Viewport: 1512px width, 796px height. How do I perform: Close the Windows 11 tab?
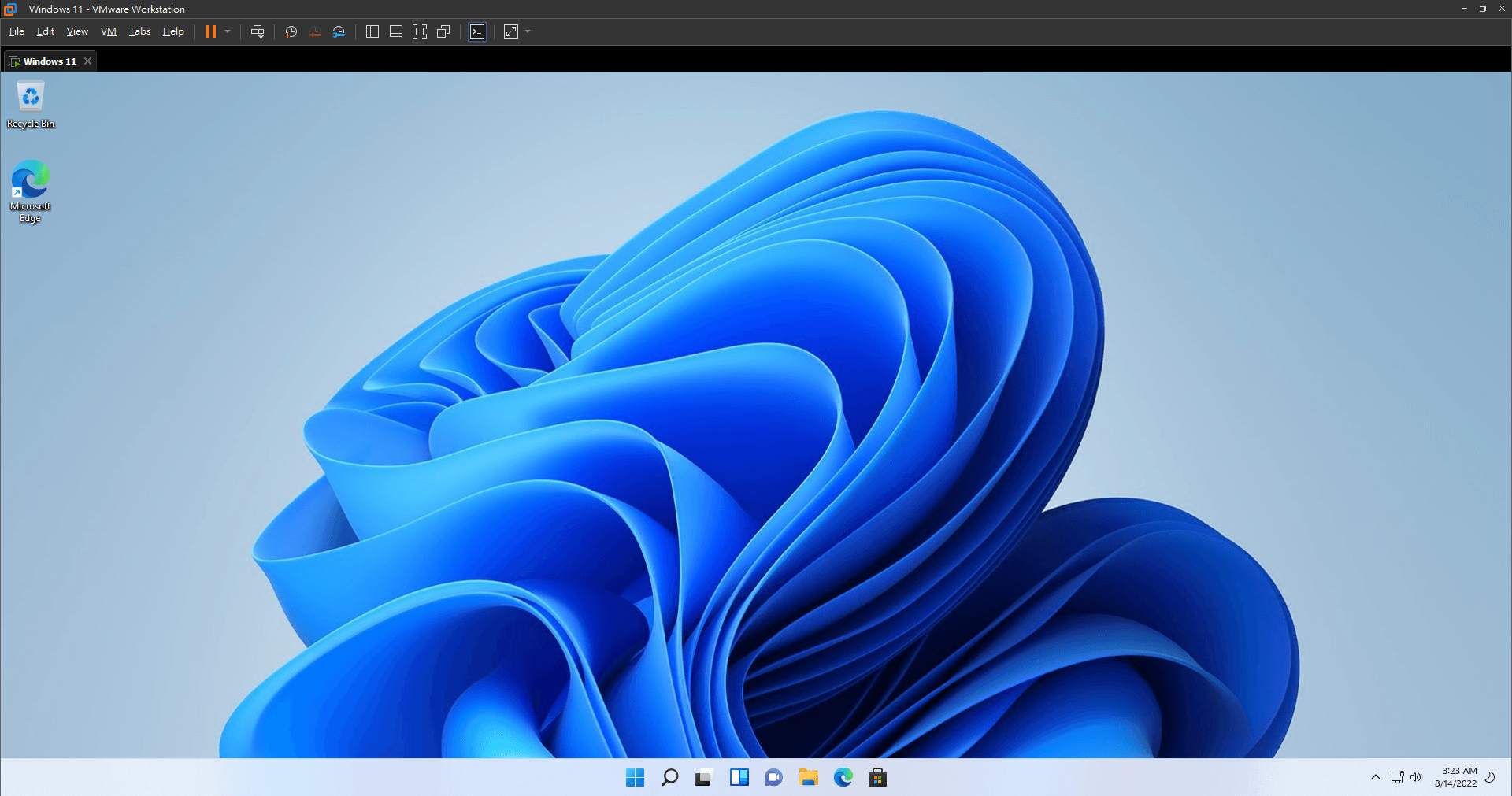pyautogui.click(x=87, y=61)
